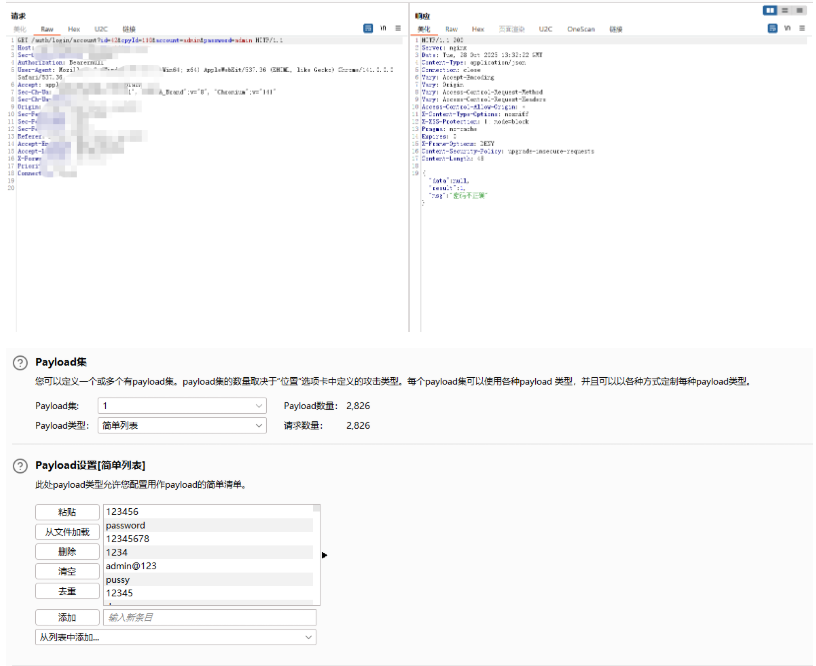Toggle word wrap icon in request panel
816x666 pixels.
pyautogui.click(x=368, y=28)
